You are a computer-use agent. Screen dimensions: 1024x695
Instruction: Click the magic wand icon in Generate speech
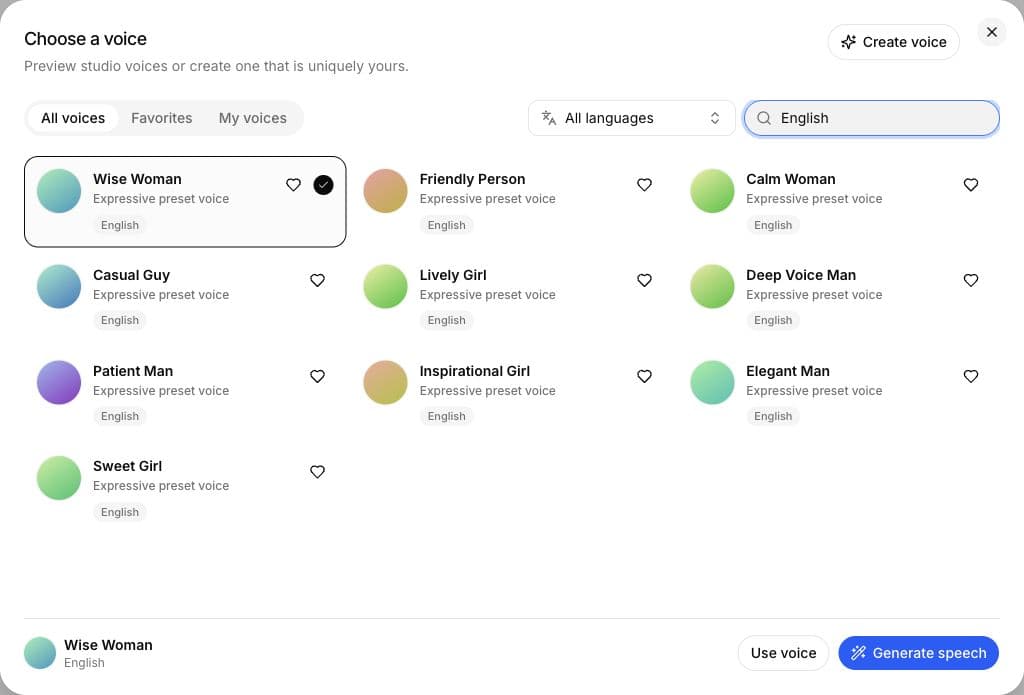[858, 653]
